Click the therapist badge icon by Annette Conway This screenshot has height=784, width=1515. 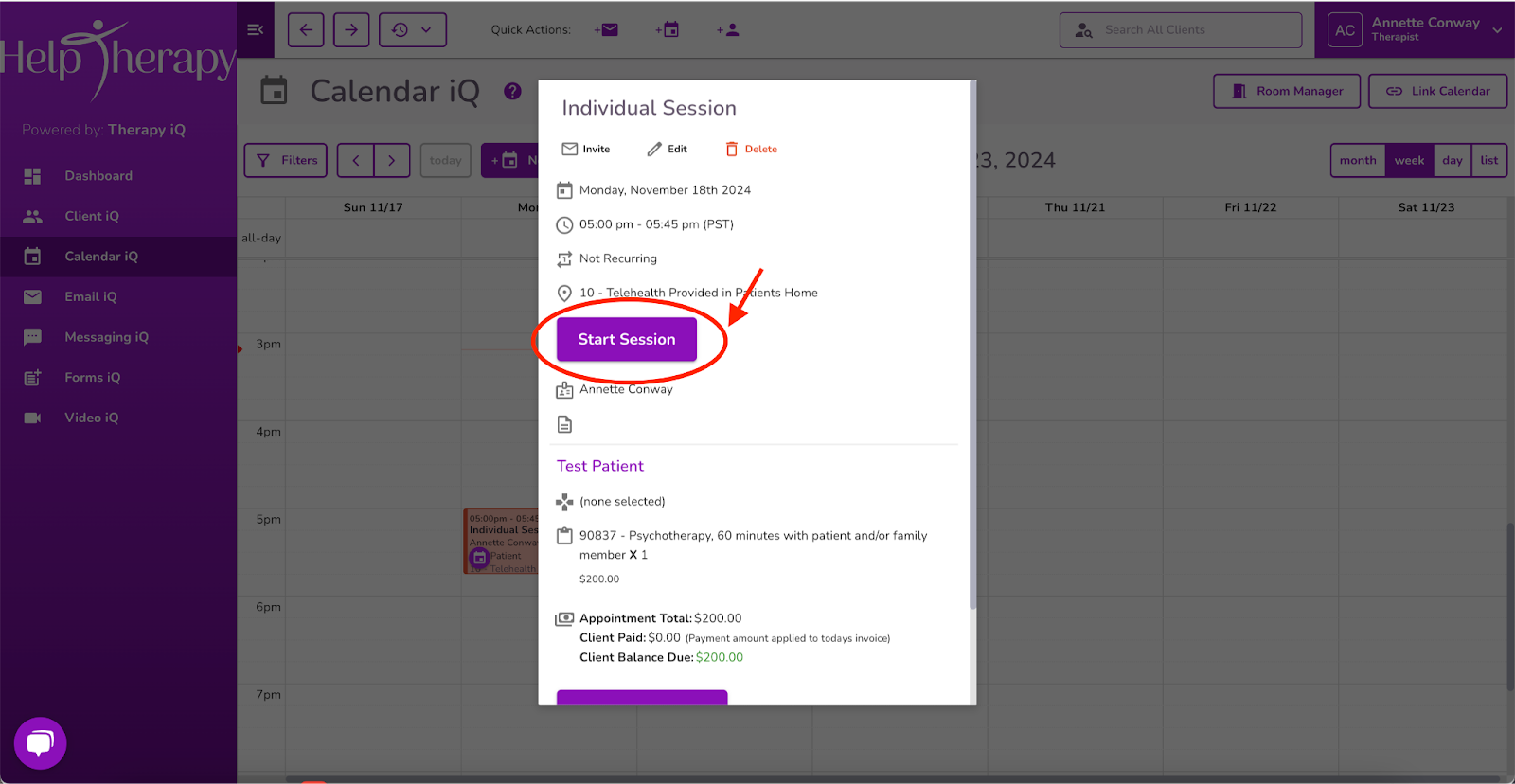564,390
